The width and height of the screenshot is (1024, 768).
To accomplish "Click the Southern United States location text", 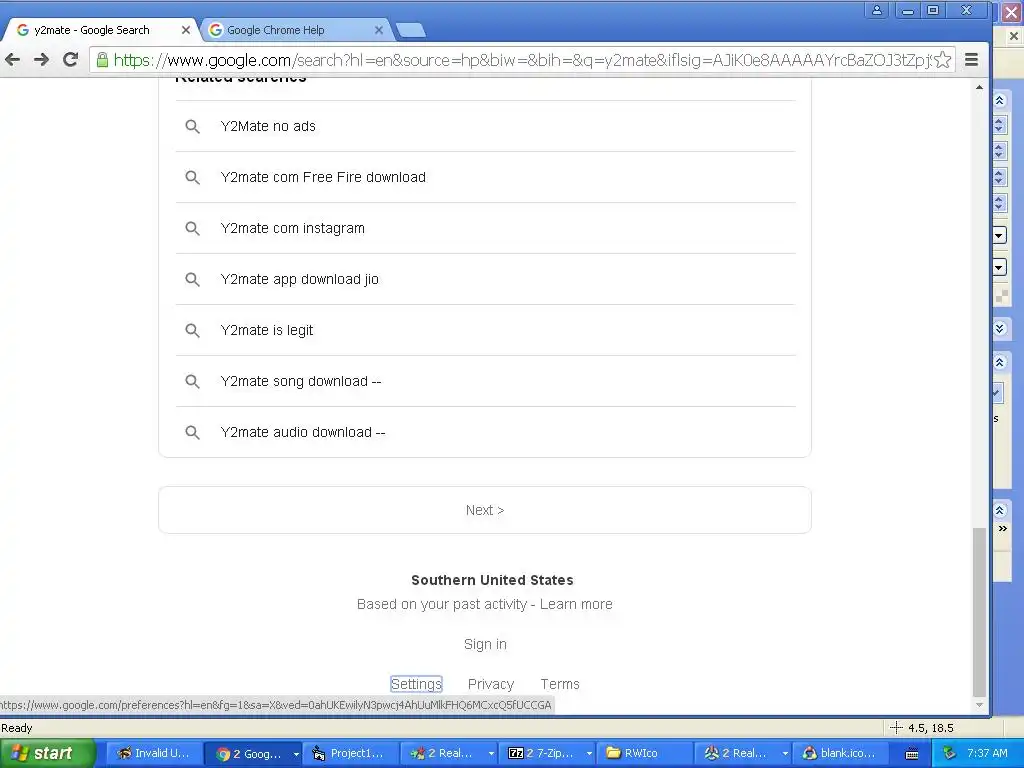I will click(x=492, y=580).
